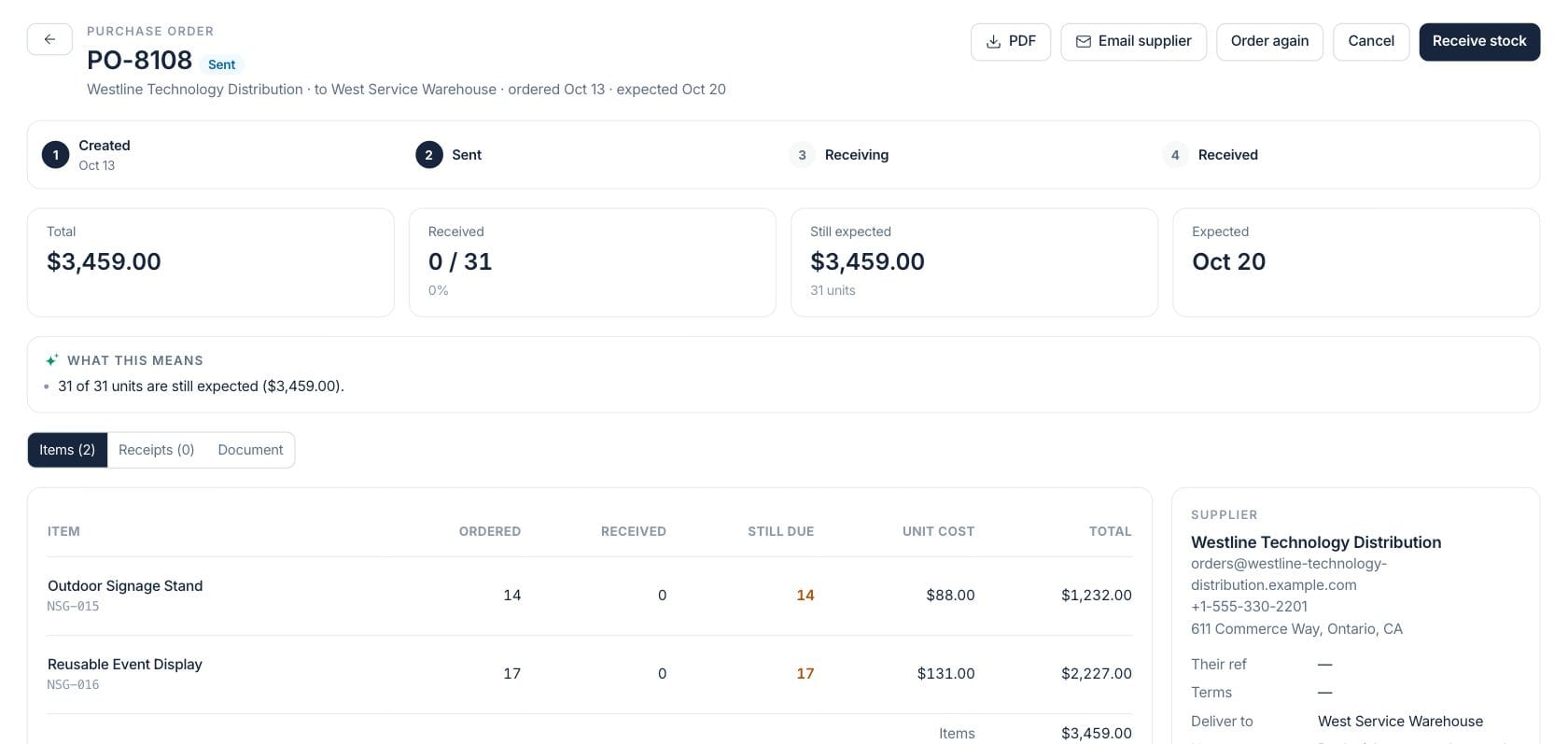The height and width of the screenshot is (744, 1568).
Task: Click the step 4 Received circle
Action: pyautogui.click(x=1175, y=155)
